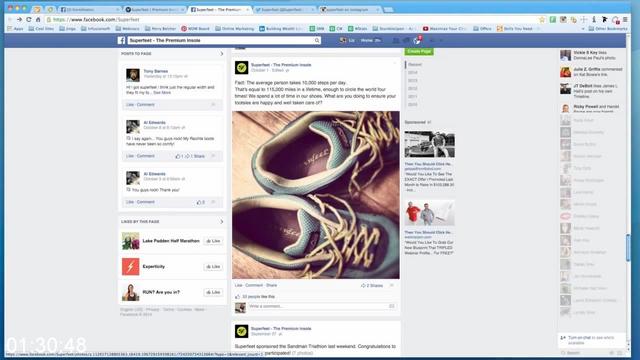Viewport: 640px width, 360px height.
Task: Click the green extension icon beside the star
Action: [x=553, y=19]
